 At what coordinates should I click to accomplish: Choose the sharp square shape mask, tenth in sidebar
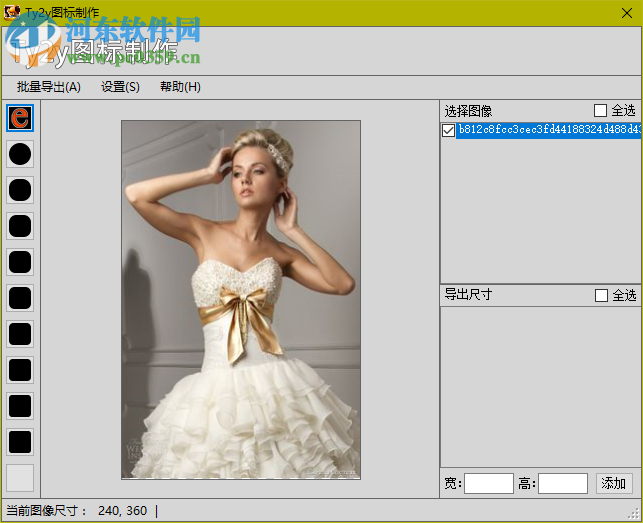click(x=20, y=442)
